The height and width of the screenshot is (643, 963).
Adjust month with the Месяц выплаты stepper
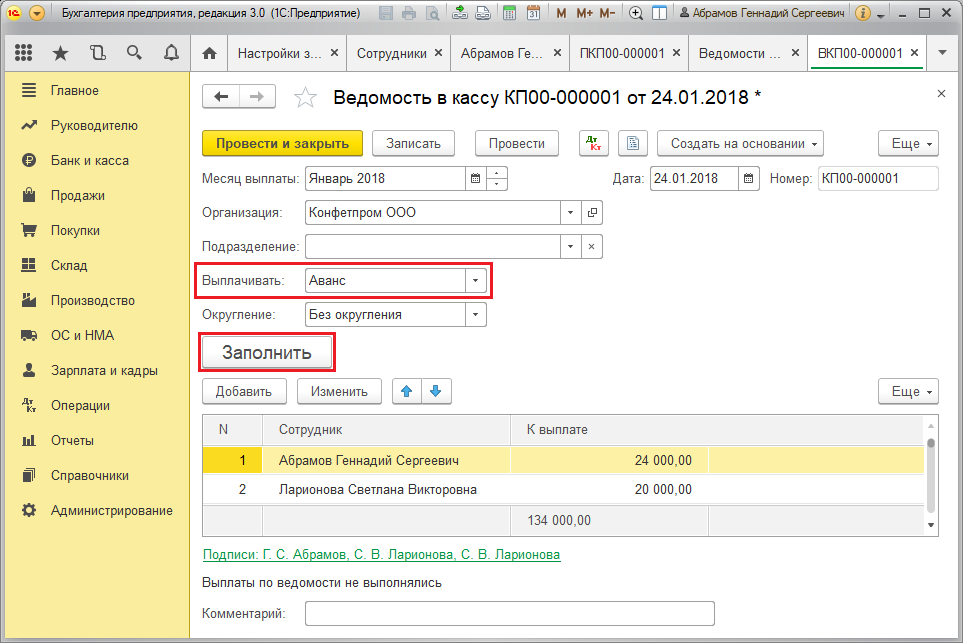496,179
